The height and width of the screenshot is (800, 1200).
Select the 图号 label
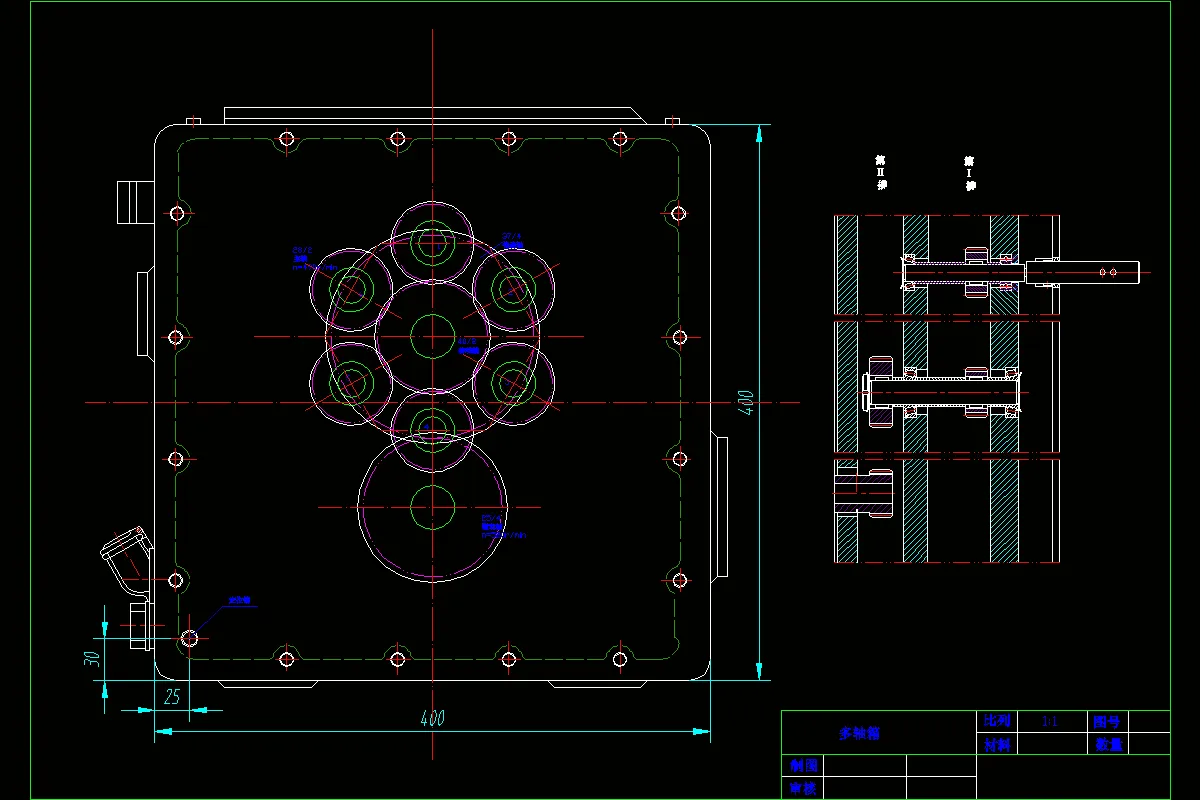(x=1107, y=721)
